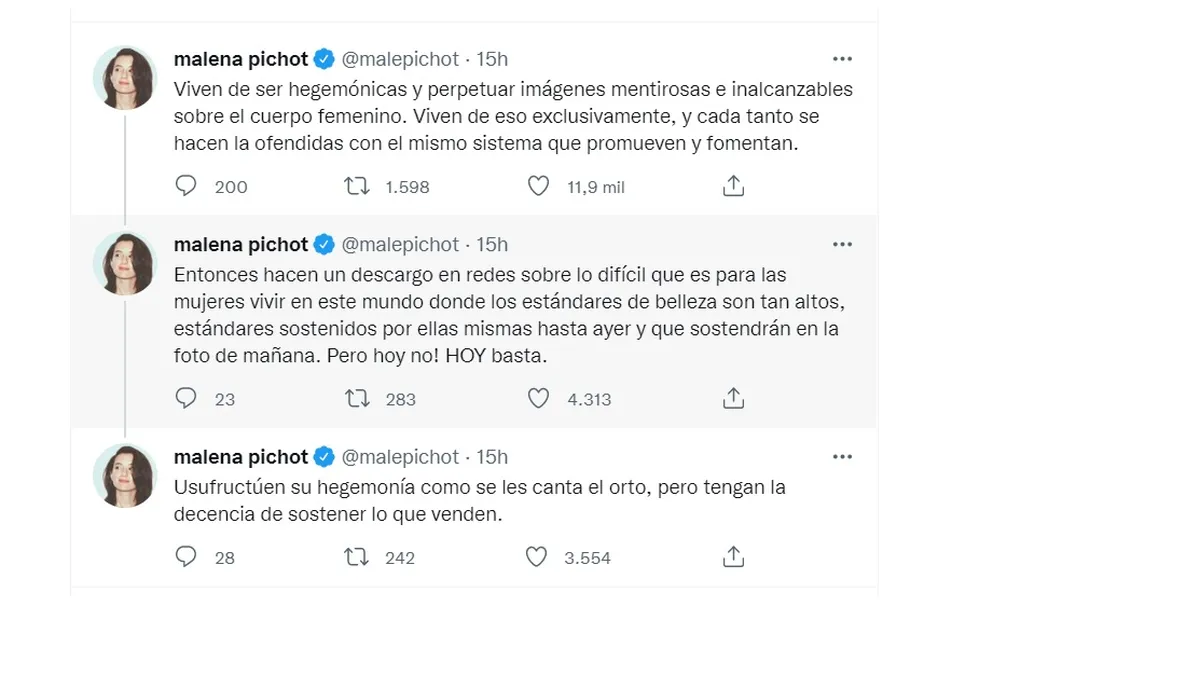Retweet the tweet with 1.598 retweets
Viewport: 1200px width, 675px height.
click(357, 186)
